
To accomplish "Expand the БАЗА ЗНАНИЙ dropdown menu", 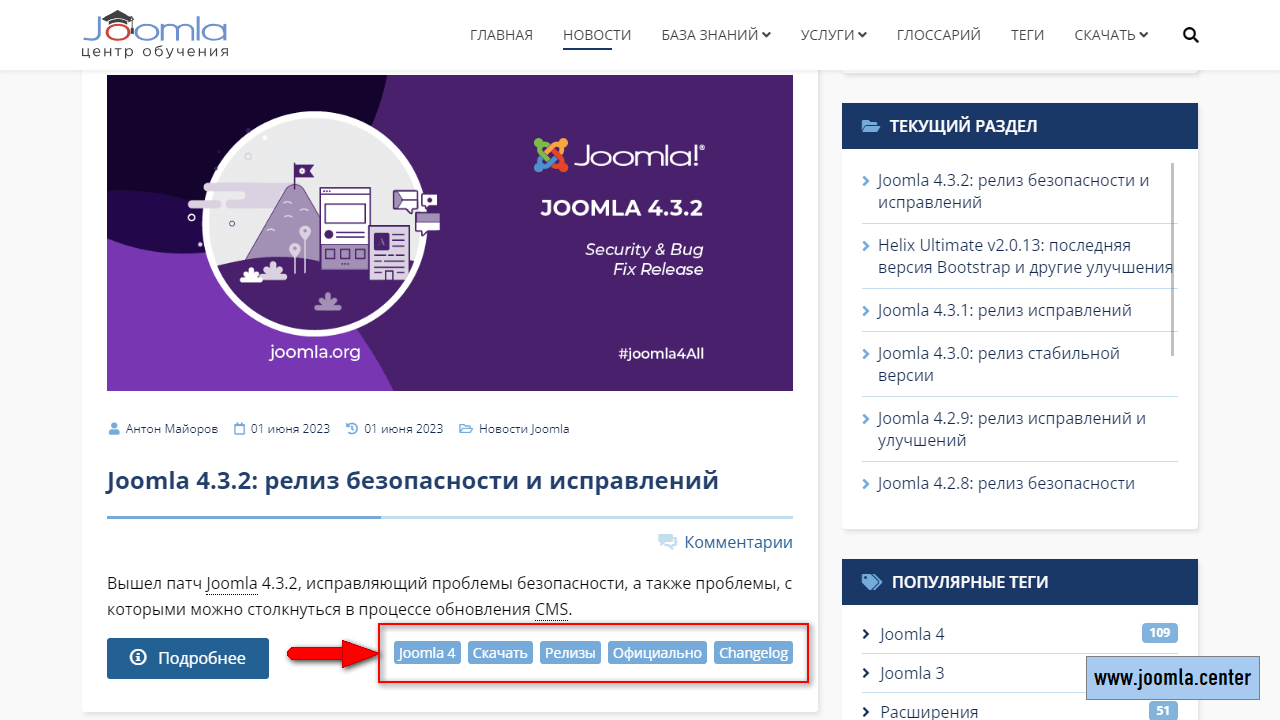I will [715, 34].
